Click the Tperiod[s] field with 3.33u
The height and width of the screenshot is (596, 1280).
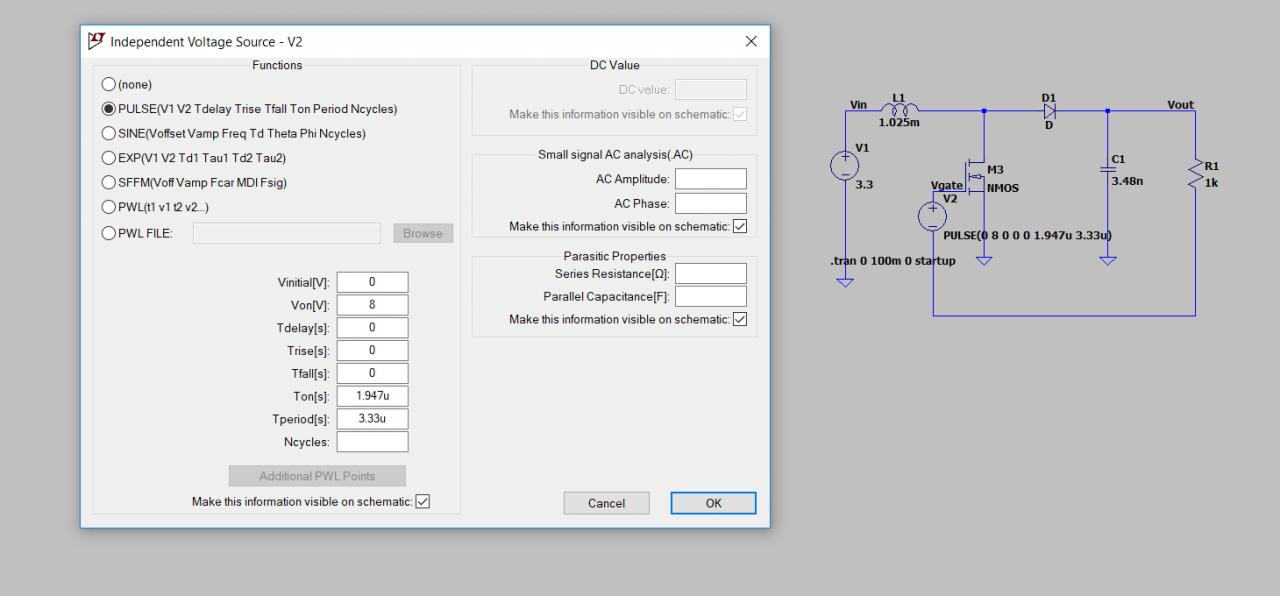pyautogui.click(x=372, y=419)
